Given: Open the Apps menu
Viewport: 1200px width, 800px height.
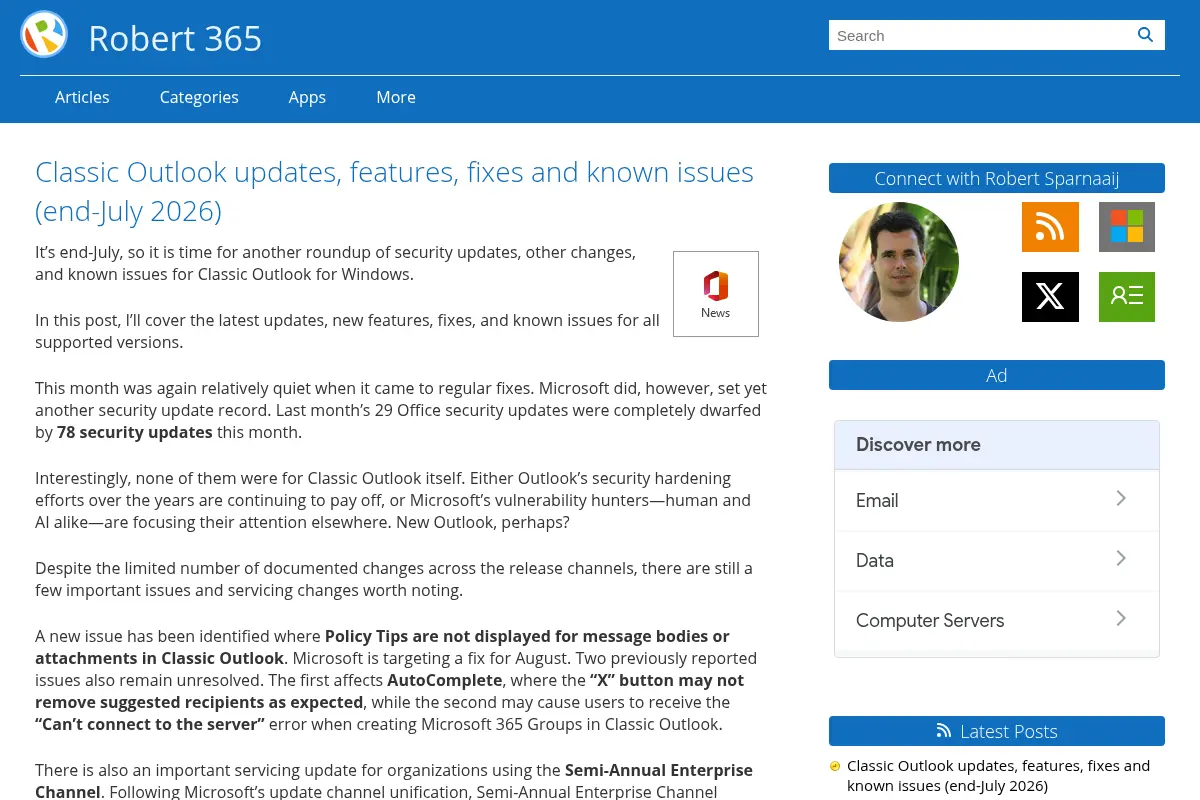Looking at the screenshot, I should click(307, 97).
